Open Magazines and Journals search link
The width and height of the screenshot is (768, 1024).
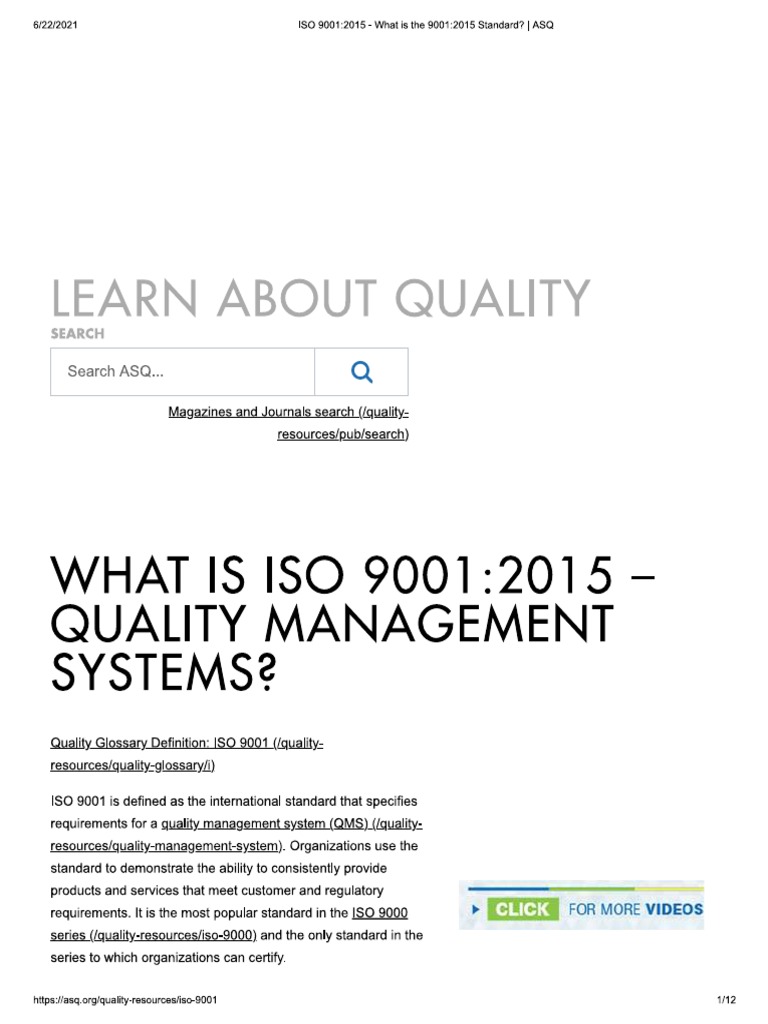pos(289,423)
